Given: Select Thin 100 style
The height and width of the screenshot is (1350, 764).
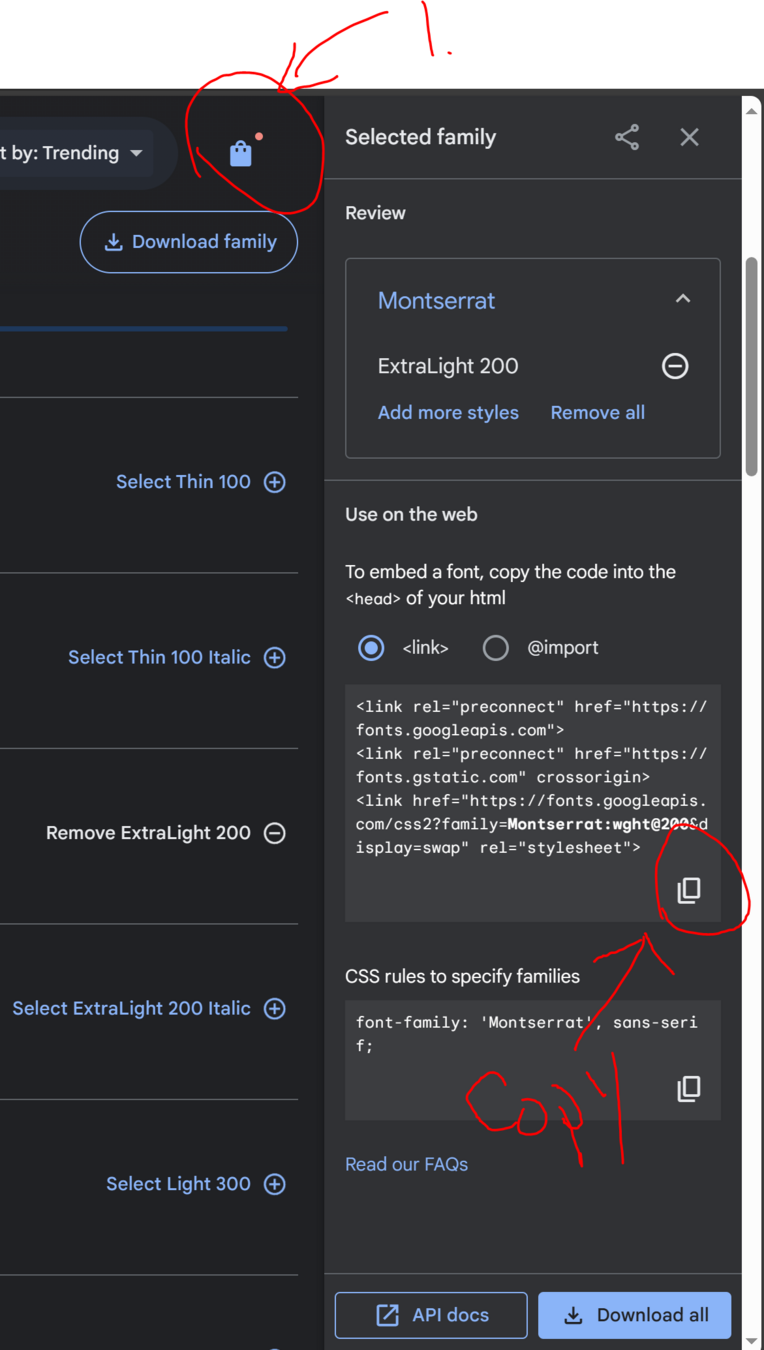Looking at the screenshot, I should coord(201,482).
